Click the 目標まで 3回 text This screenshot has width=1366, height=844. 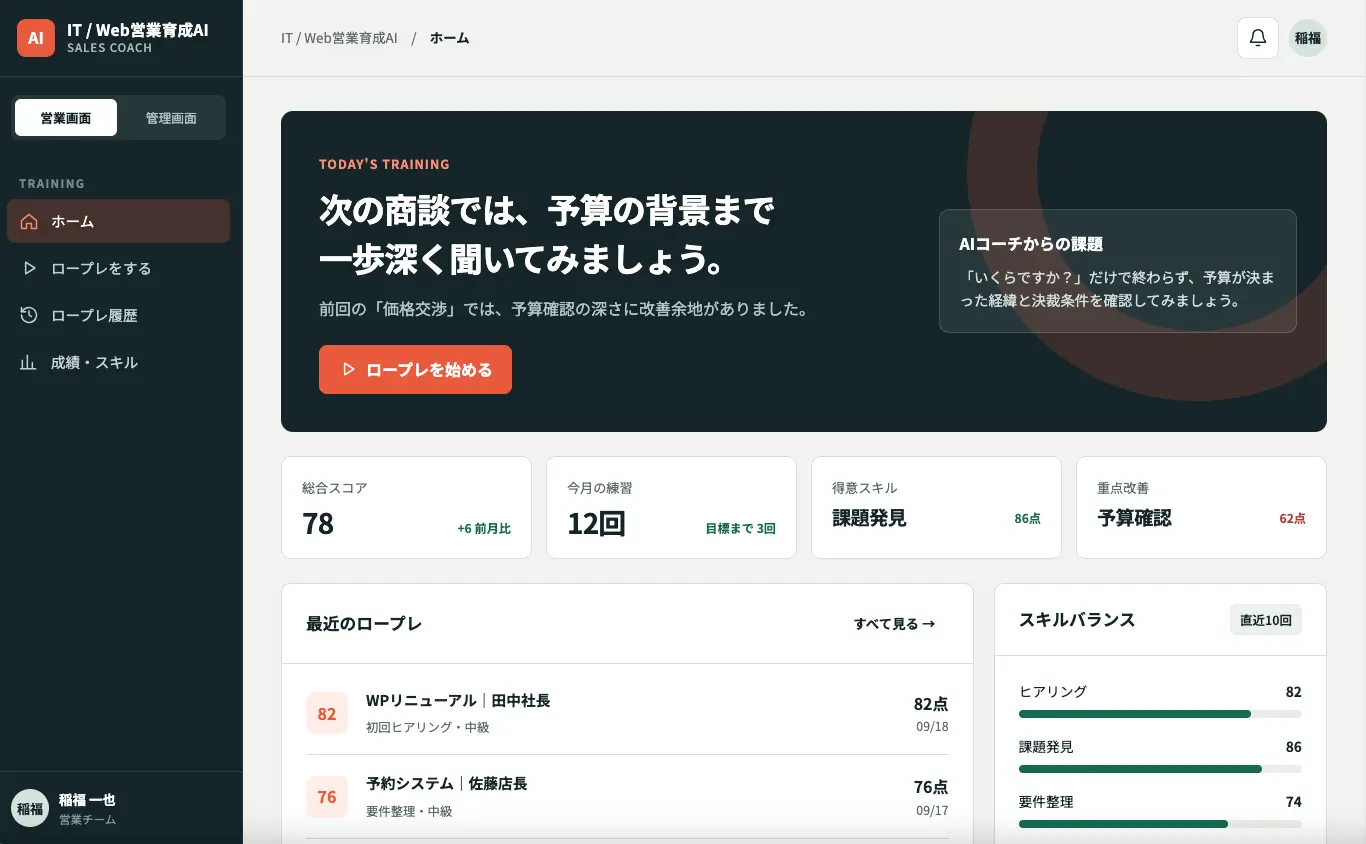coord(740,528)
